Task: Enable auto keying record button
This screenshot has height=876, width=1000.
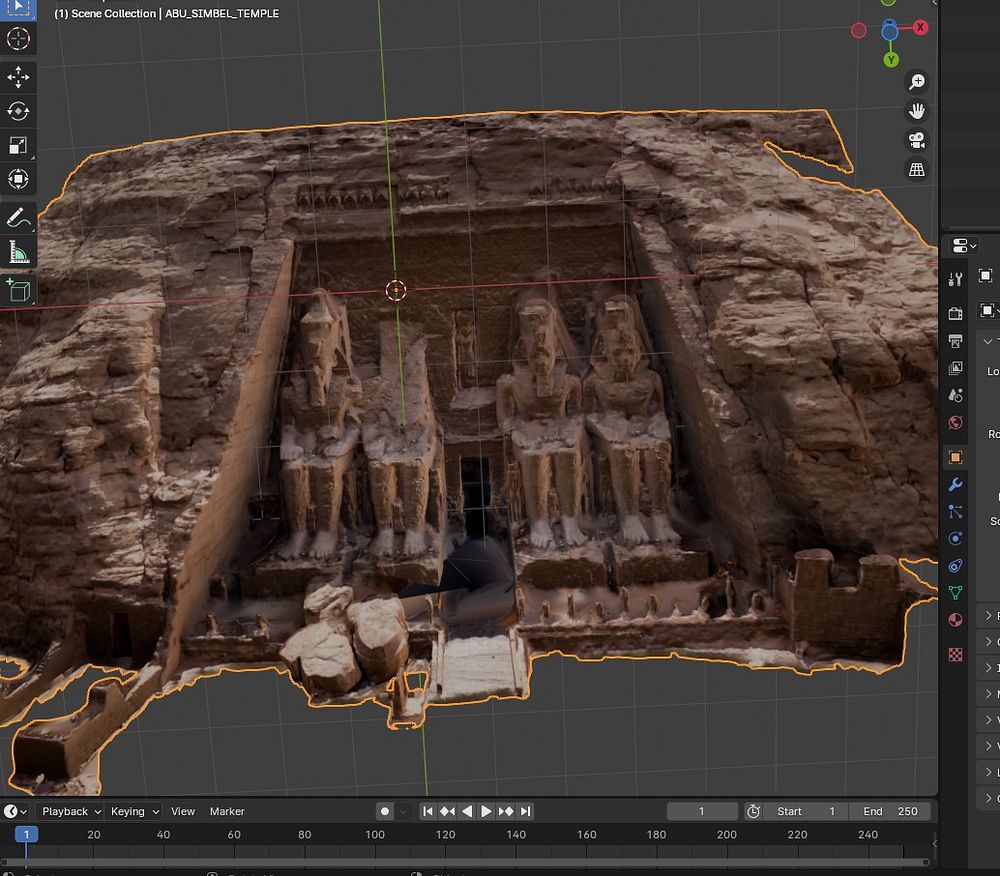Action: coord(385,811)
